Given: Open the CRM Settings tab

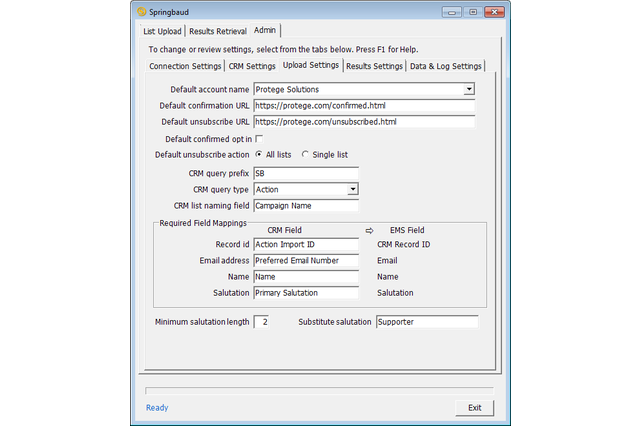Looking at the screenshot, I should pyautogui.click(x=252, y=66).
